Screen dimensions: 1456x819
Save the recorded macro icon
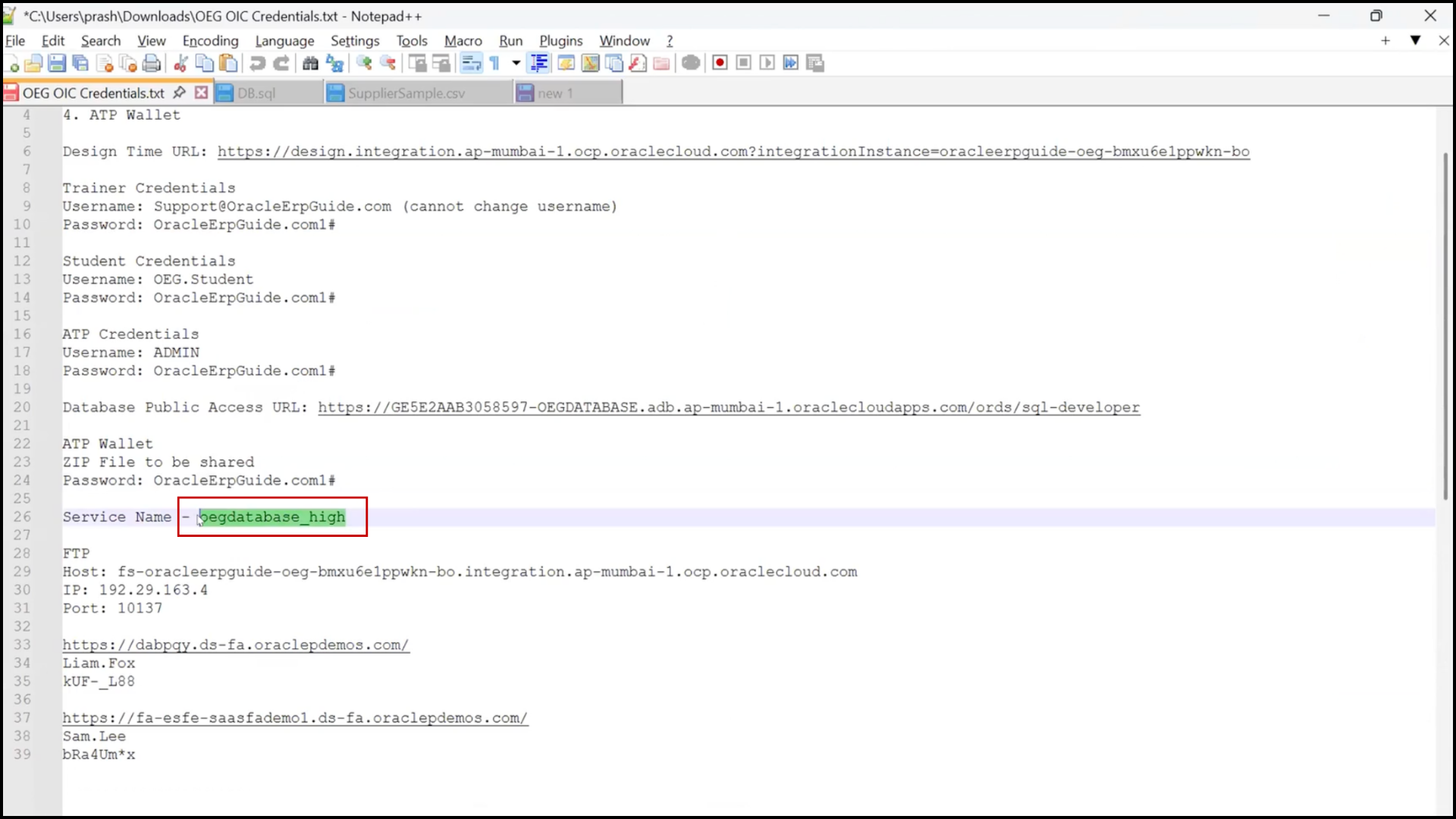tap(815, 63)
